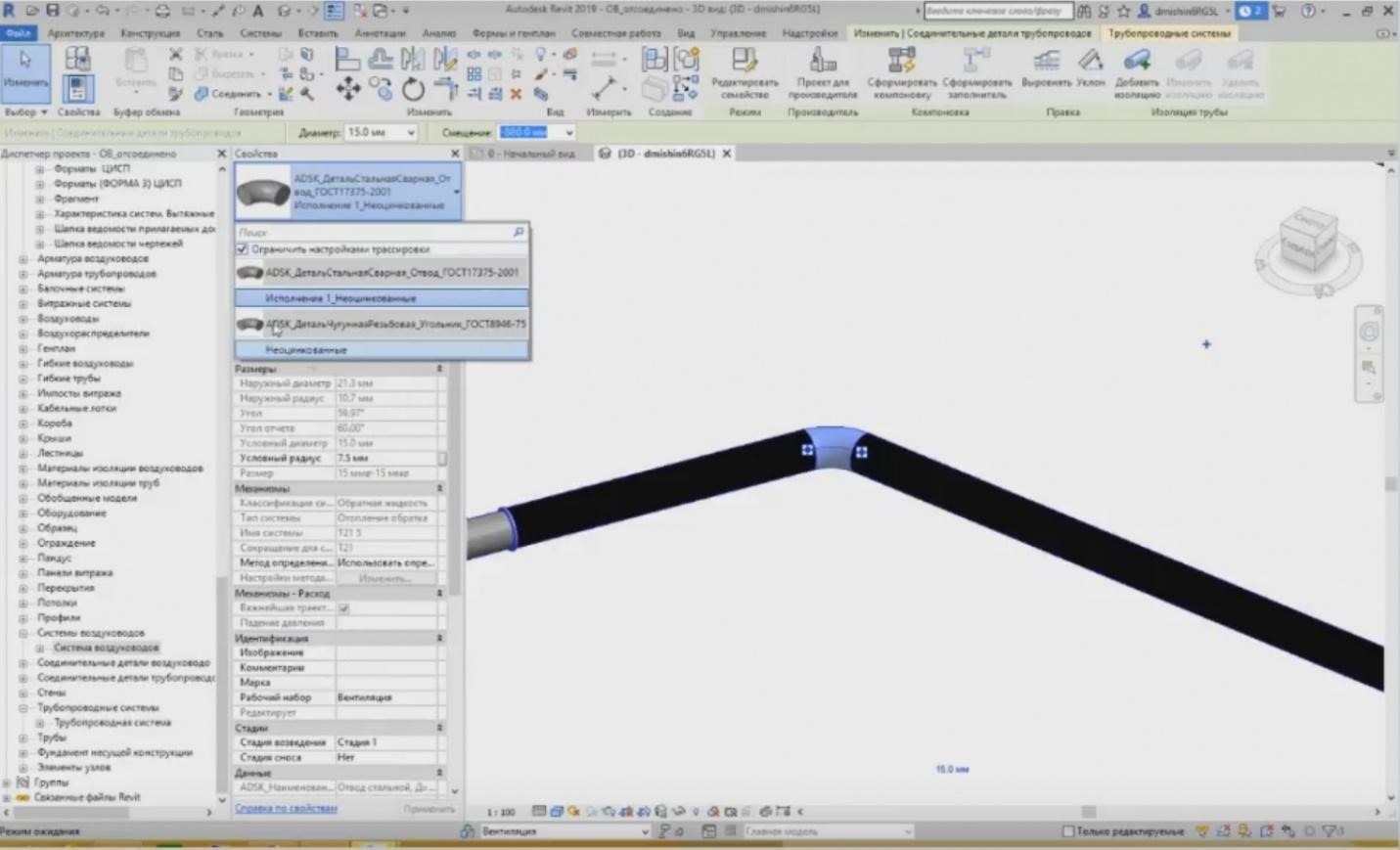Click the Text (A) icon in quick access toolbar
Image resolution: width=1400 pixels, height=850 pixels.
click(258, 11)
